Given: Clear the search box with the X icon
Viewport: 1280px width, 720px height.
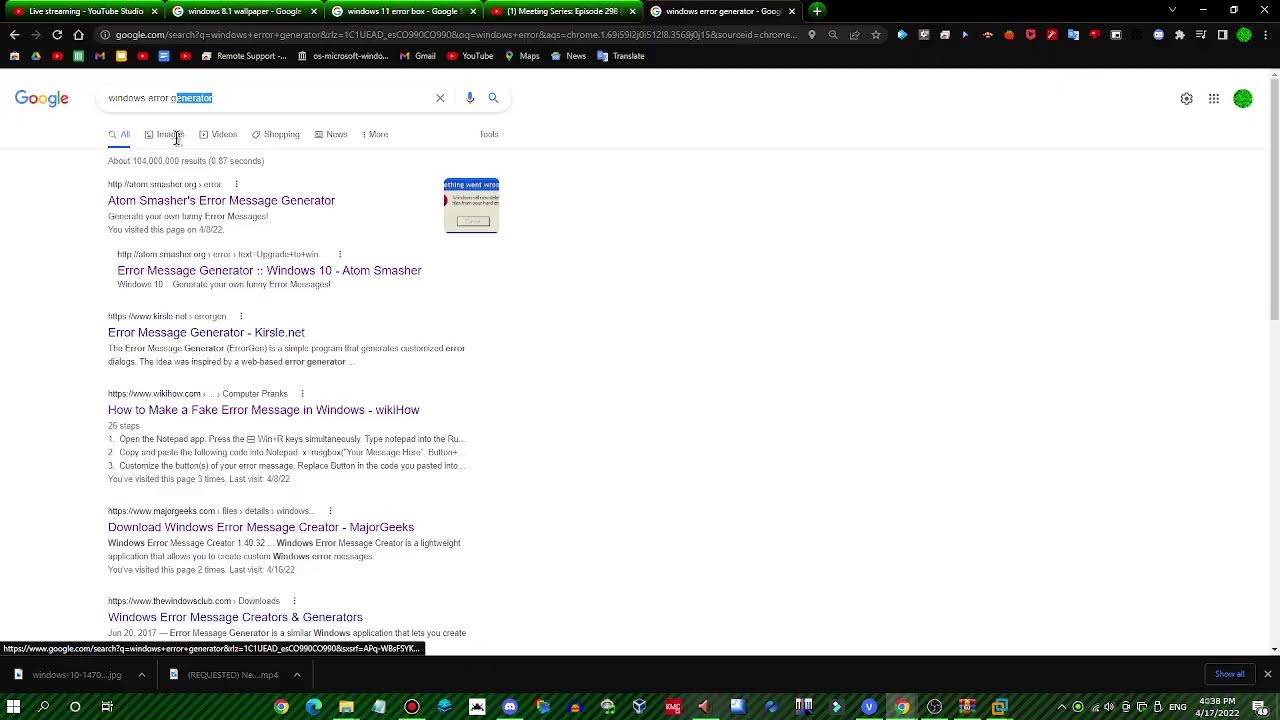Looking at the screenshot, I should pyautogui.click(x=440, y=98).
